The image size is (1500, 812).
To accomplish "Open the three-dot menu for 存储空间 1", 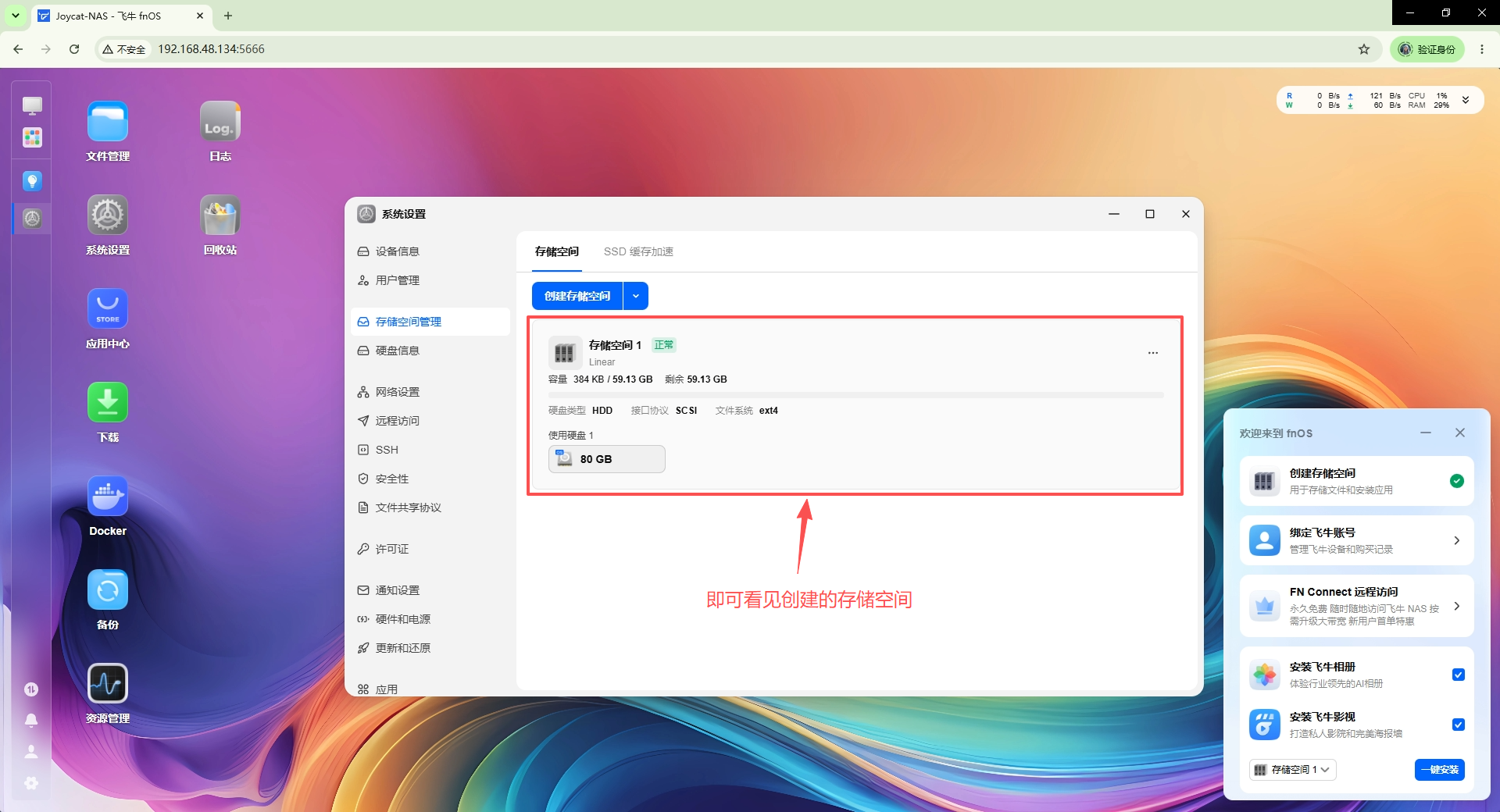I will pyautogui.click(x=1153, y=353).
